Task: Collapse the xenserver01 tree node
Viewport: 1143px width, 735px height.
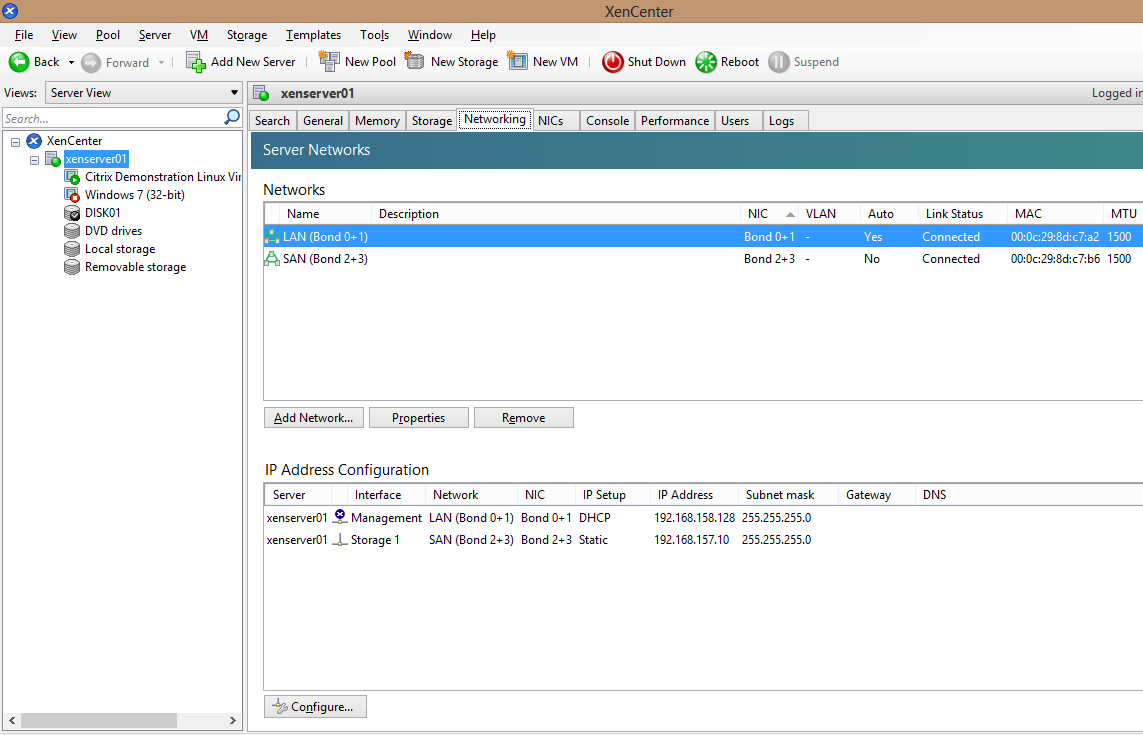Action: point(34,160)
